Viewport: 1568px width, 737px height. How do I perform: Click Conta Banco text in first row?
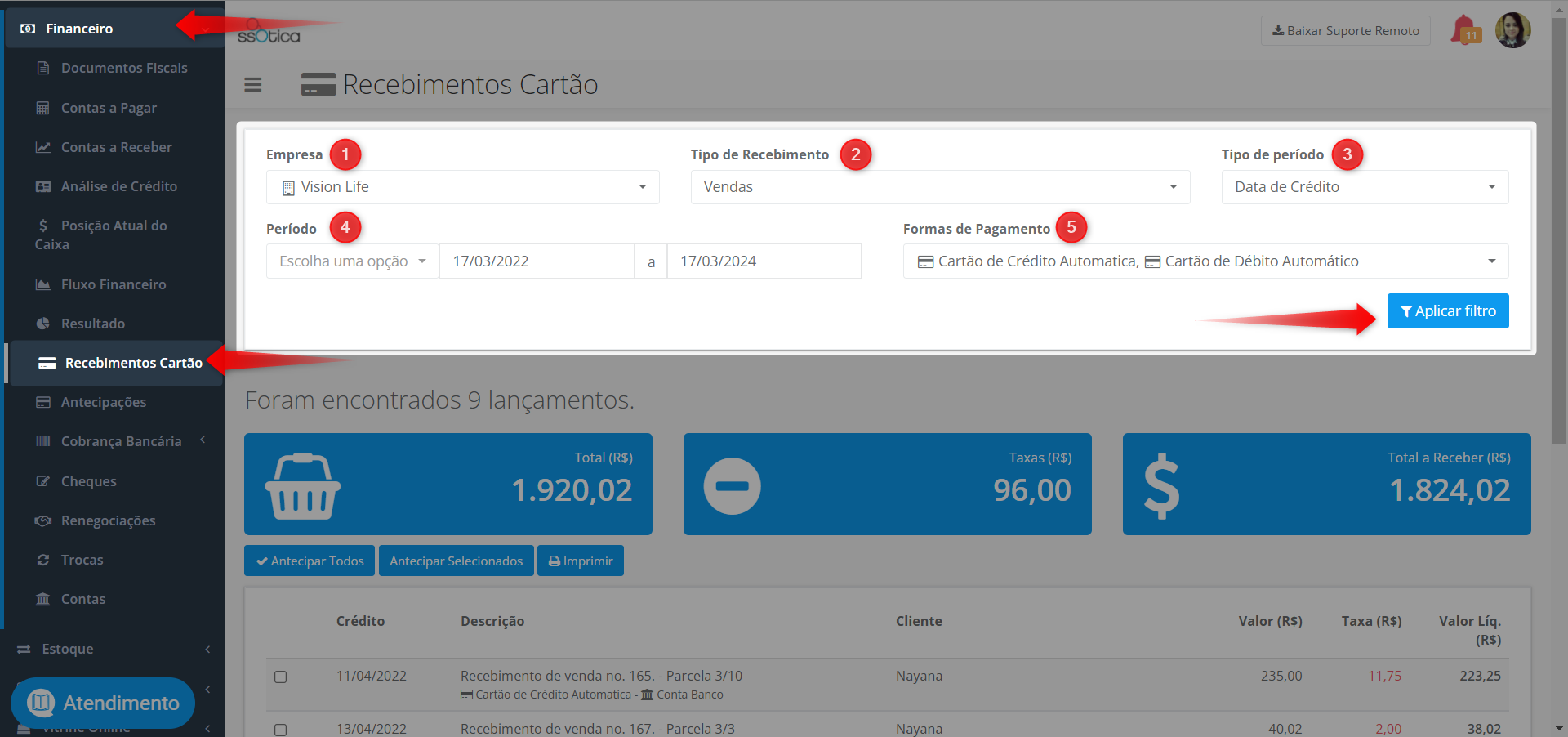coord(690,695)
